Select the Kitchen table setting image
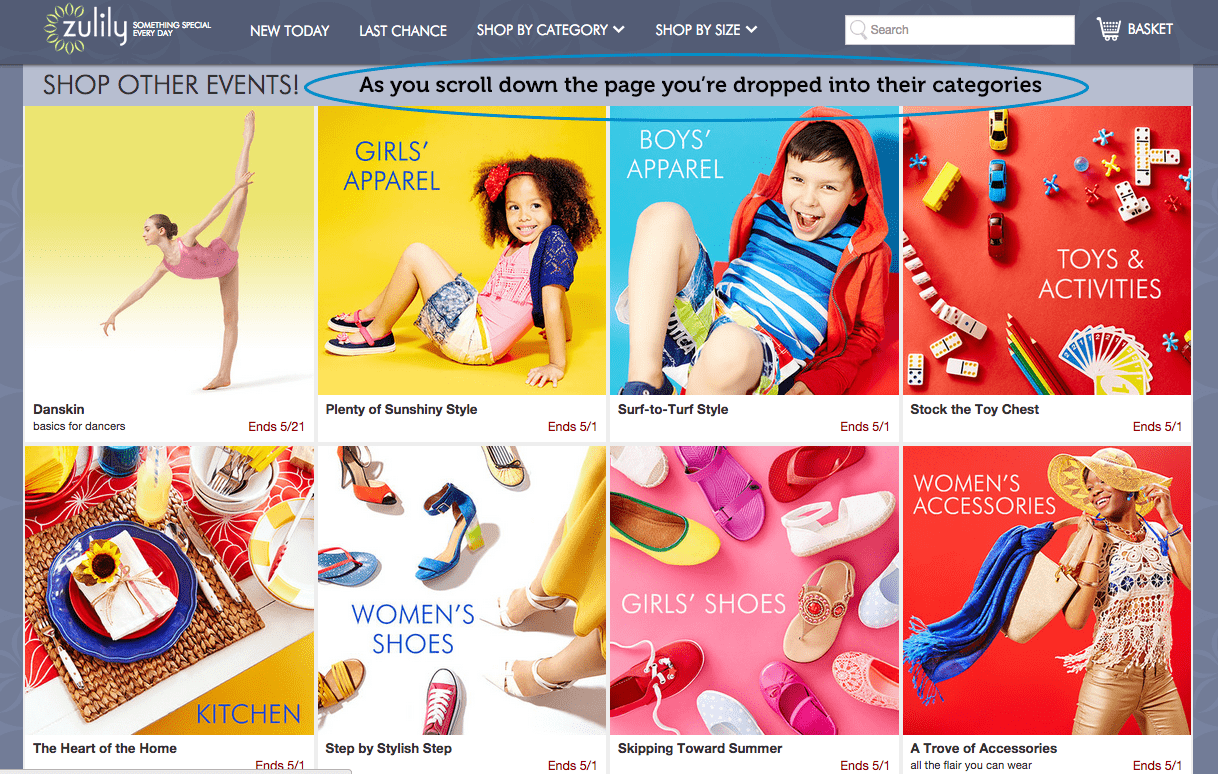Screen dimensions: 1218x774 [x=169, y=590]
